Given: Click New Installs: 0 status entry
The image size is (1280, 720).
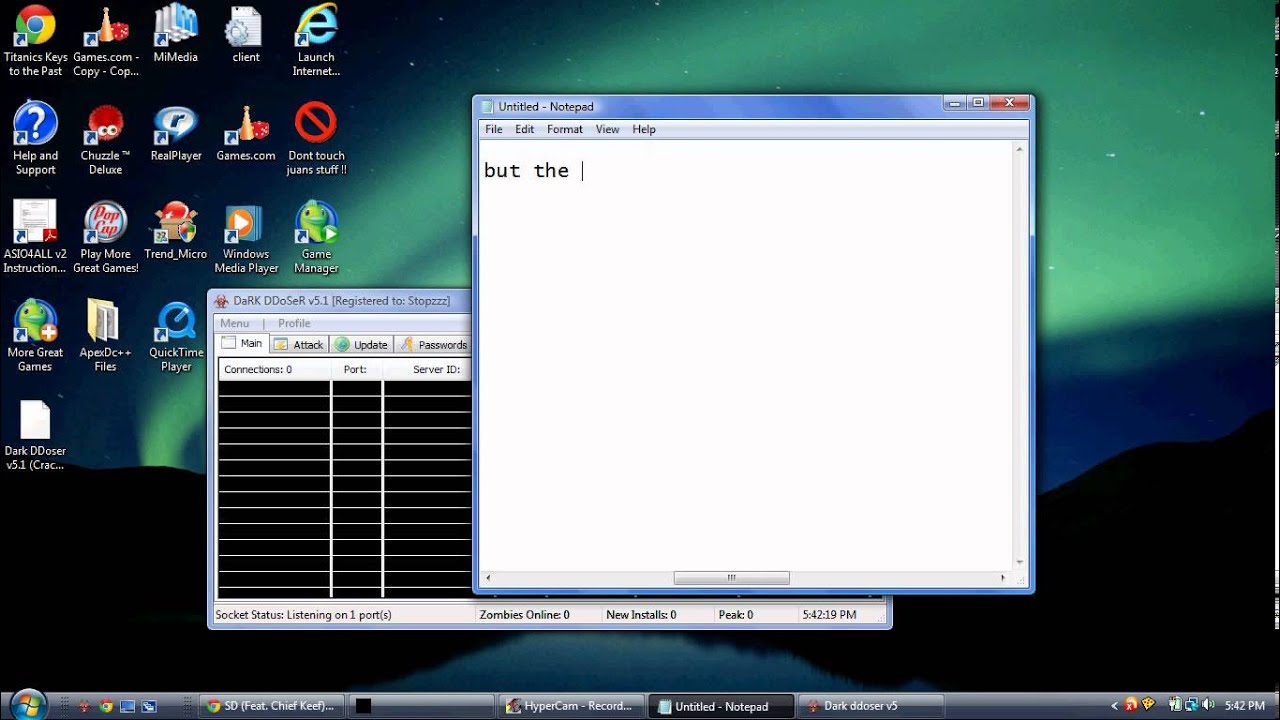Looking at the screenshot, I should pyautogui.click(x=641, y=615).
